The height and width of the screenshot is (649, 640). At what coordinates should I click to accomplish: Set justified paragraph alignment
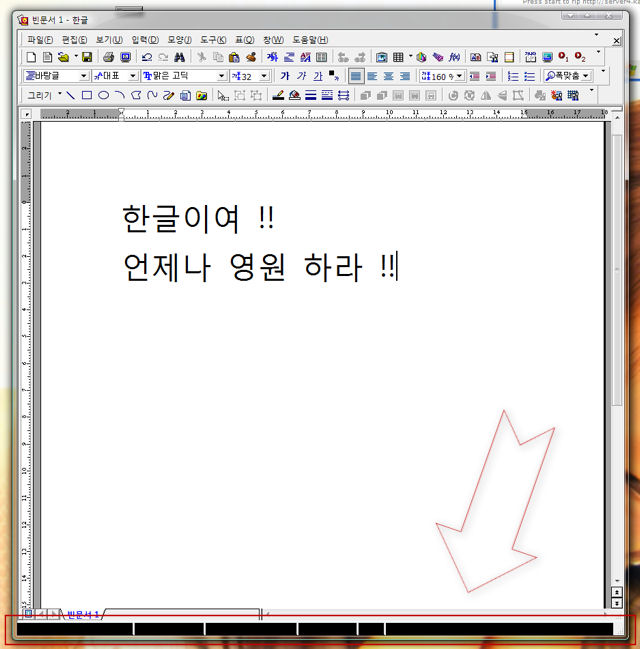pos(356,76)
